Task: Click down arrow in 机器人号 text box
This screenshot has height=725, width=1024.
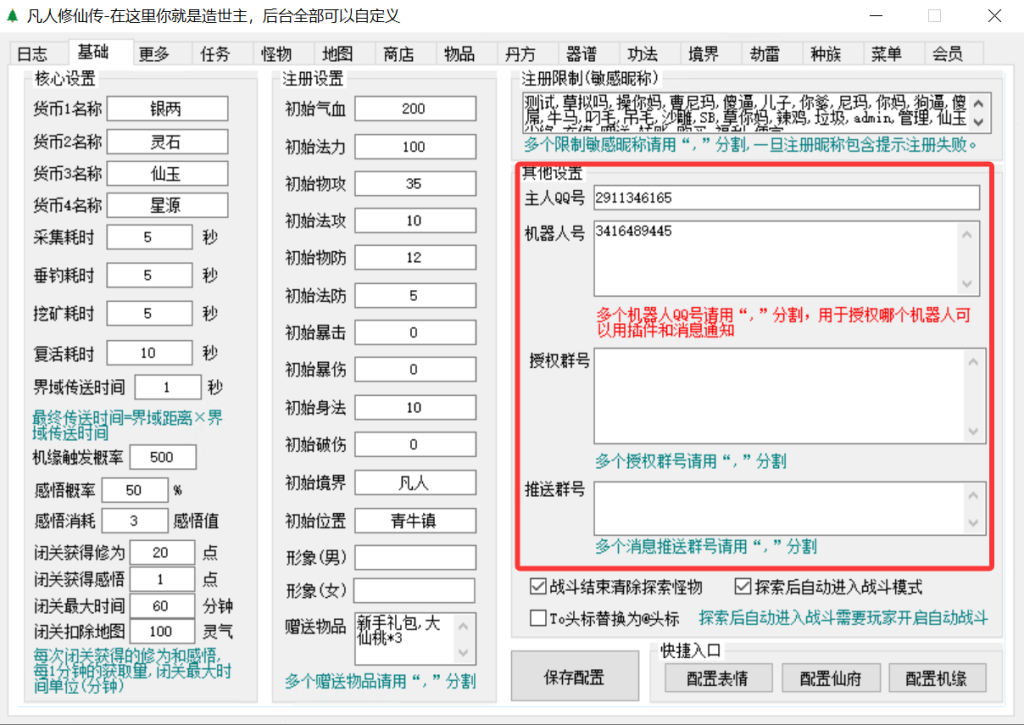Action: tap(968, 283)
